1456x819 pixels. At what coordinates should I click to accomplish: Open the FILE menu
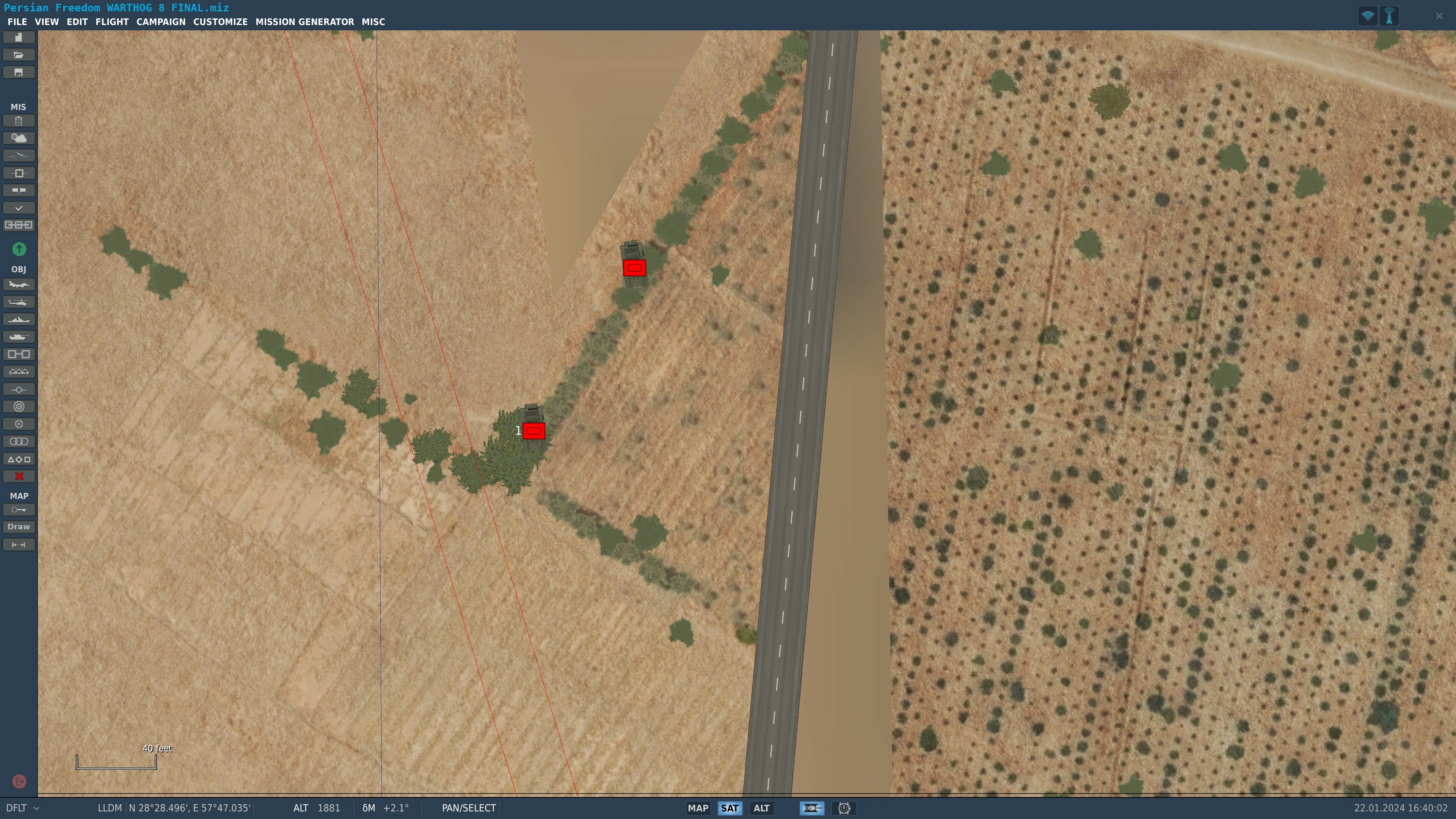[x=17, y=22]
